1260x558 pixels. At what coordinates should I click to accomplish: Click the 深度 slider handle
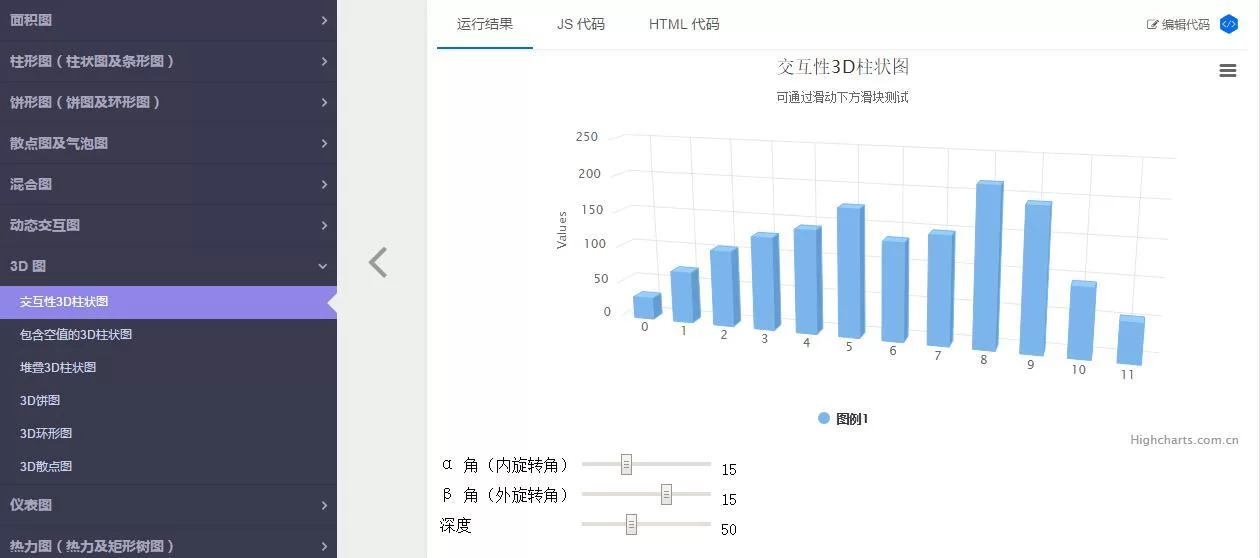point(631,524)
